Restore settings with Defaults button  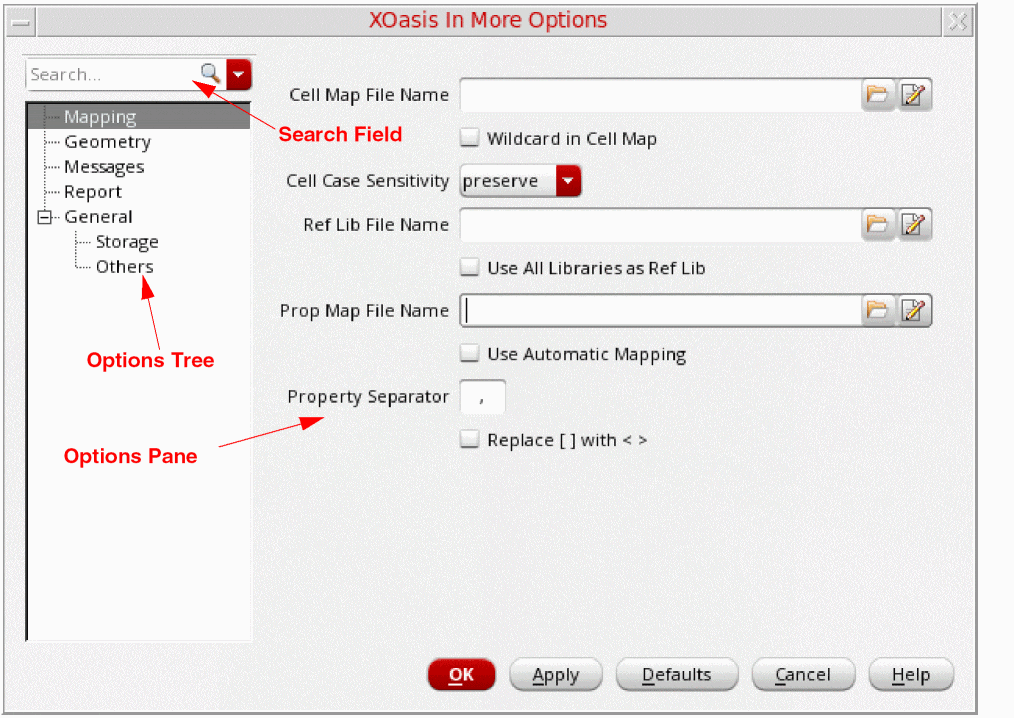(676, 675)
